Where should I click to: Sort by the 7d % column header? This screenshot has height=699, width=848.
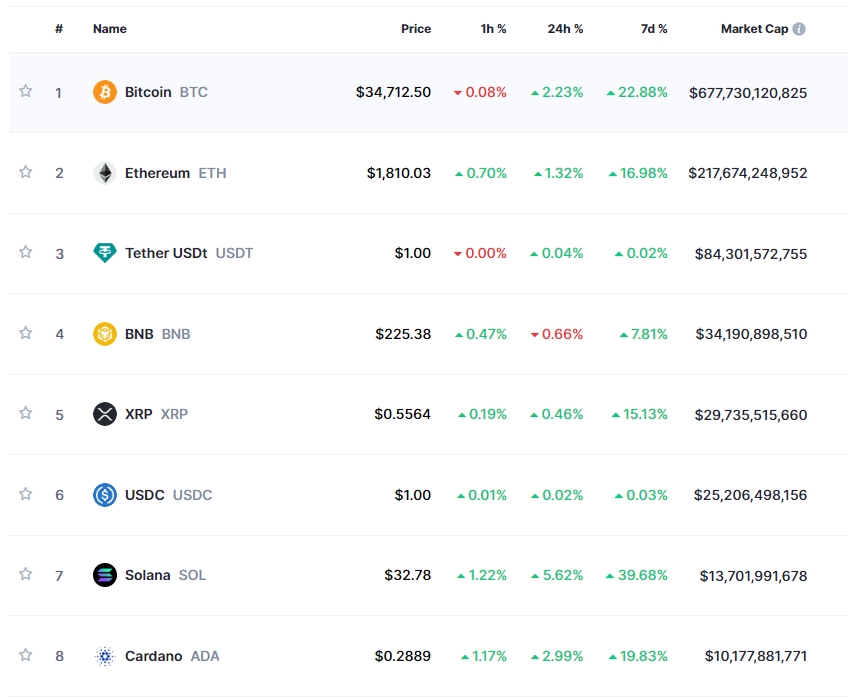[654, 29]
